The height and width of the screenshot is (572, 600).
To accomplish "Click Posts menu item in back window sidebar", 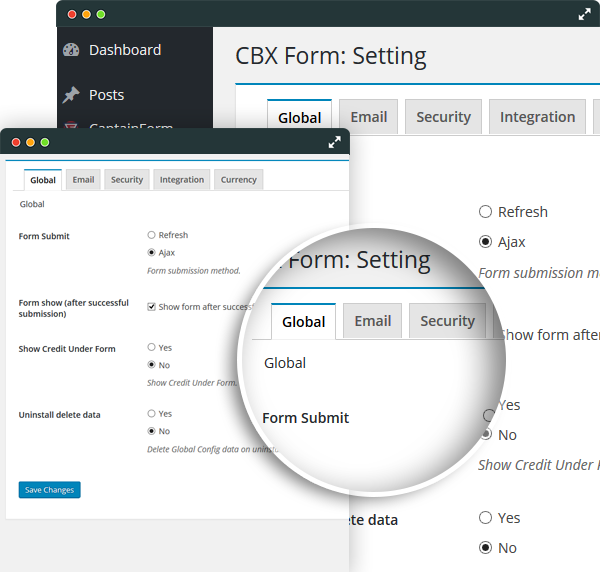I will click(106, 95).
